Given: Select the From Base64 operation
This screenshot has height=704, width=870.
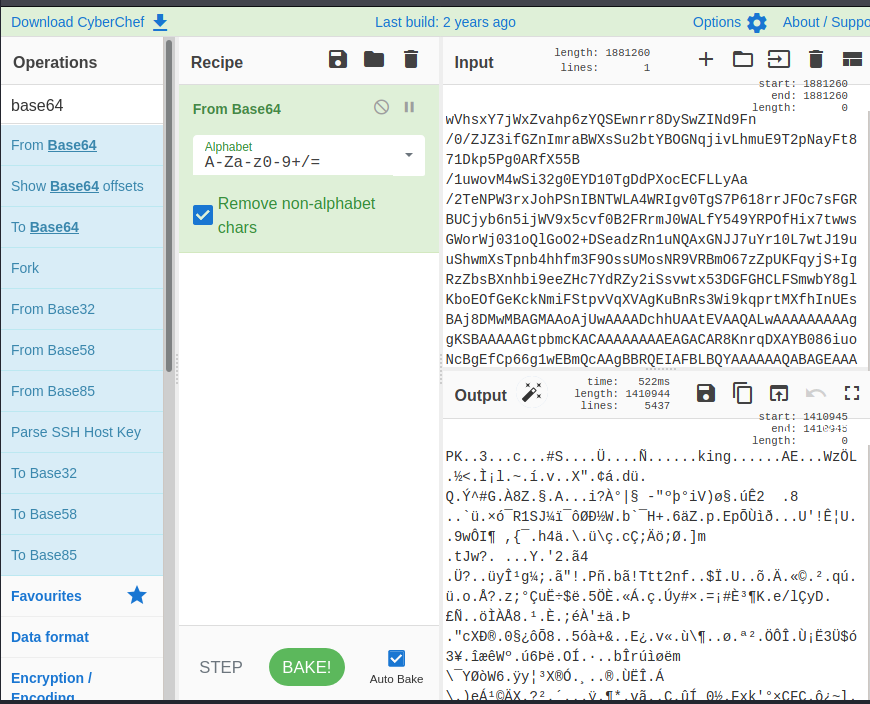Looking at the screenshot, I should tap(82, 145).
